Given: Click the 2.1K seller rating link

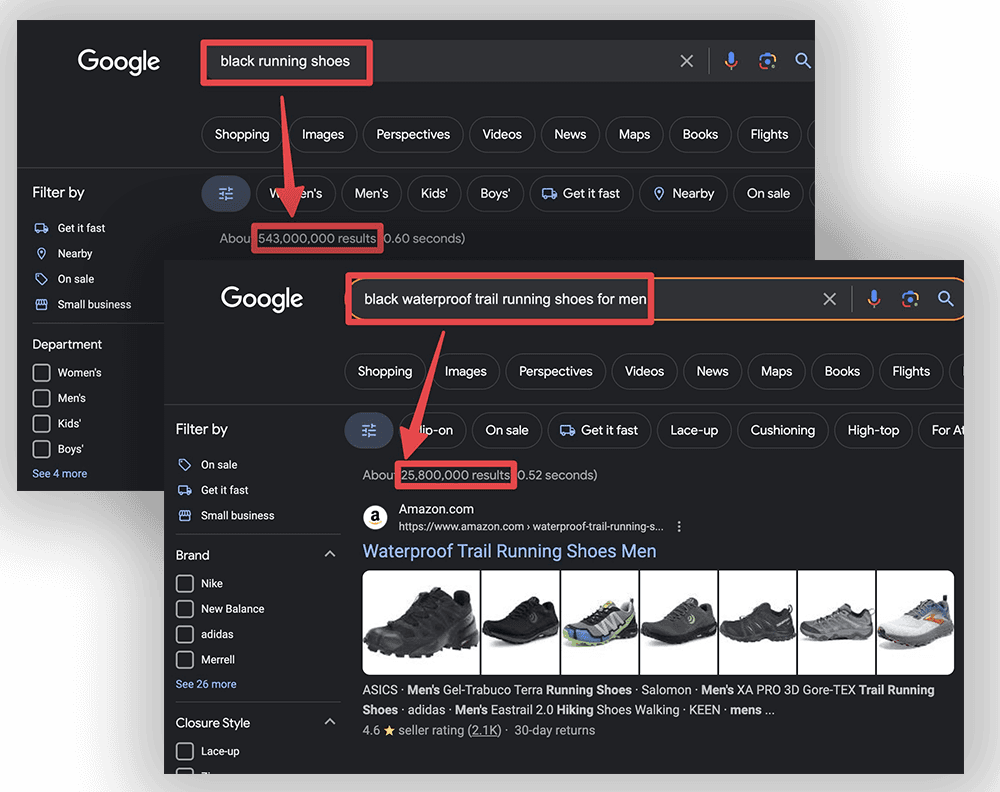Looking at the screenshot, I should tap(486, 730).
